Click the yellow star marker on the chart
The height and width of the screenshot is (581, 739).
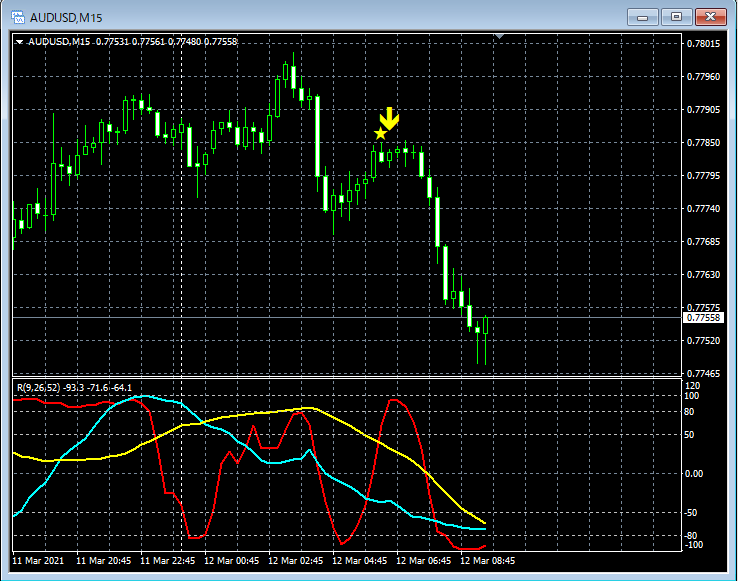[x=380, y=134]
